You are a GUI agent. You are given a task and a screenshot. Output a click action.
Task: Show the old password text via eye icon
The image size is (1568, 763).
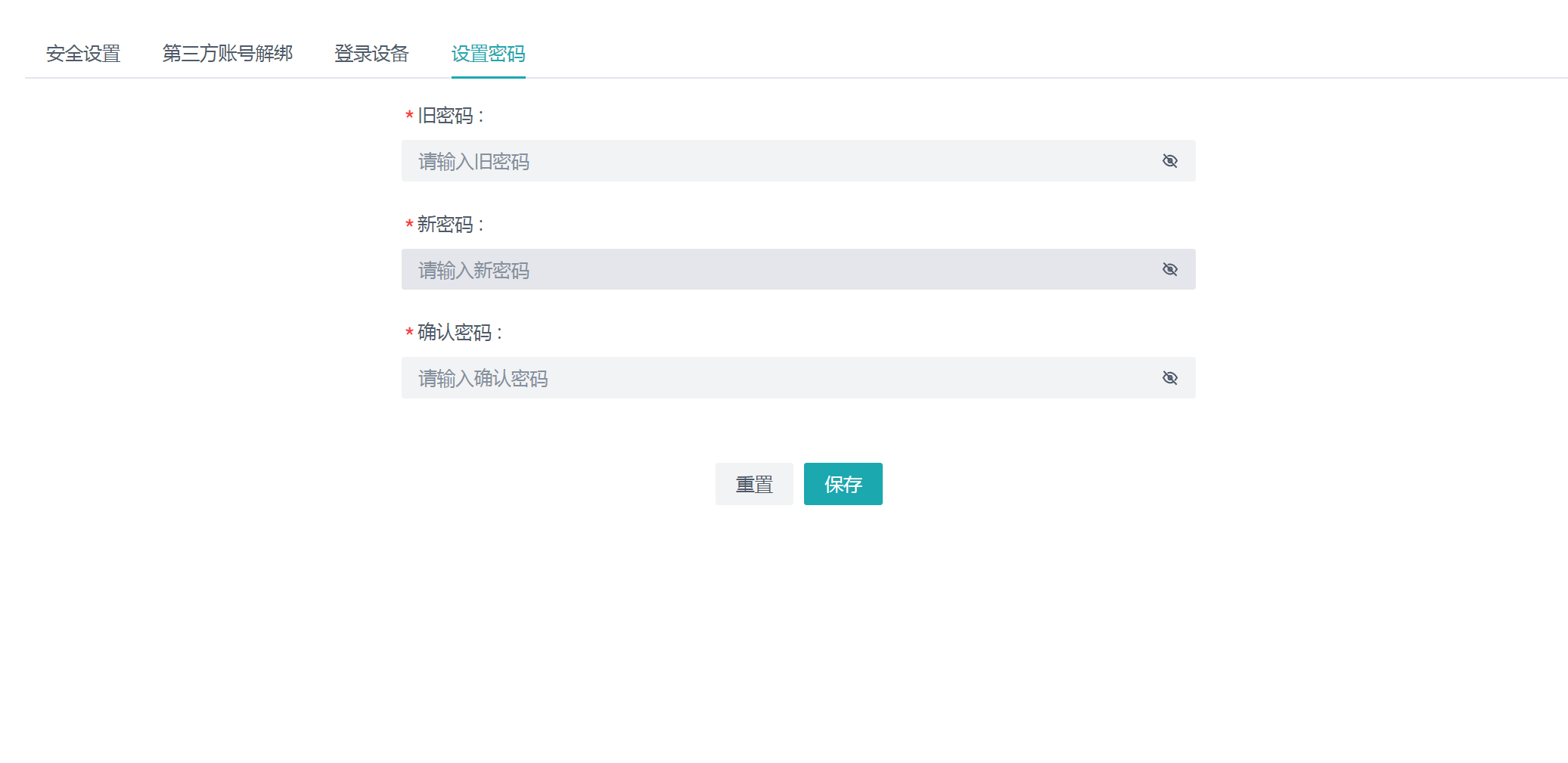coord(1169,161)
